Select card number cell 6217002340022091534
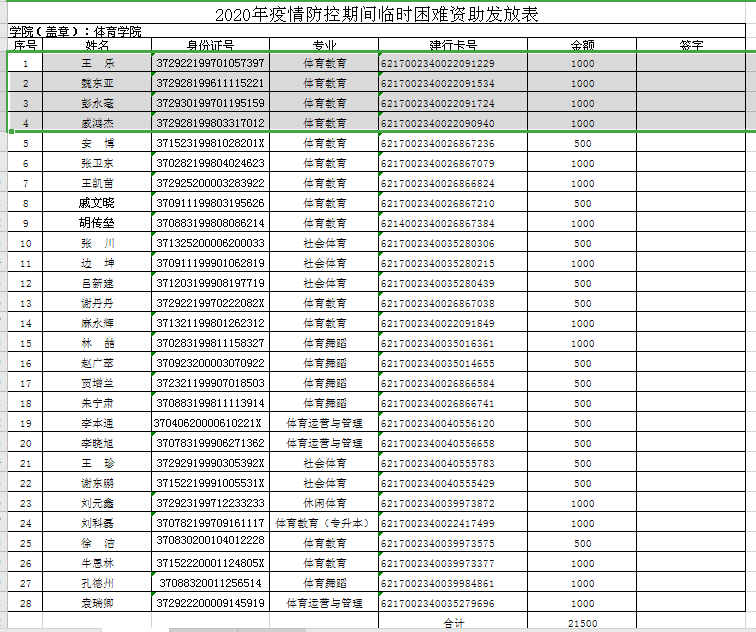Screen dimensions: 756x632 pyautogui.click(x=437, y=83)
